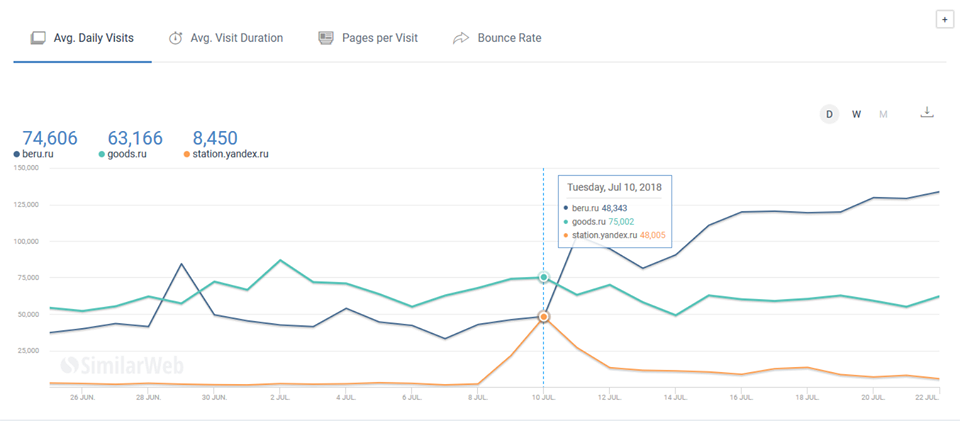Click the Avg. Visit Duration stopwatch icon

(175, 38)
